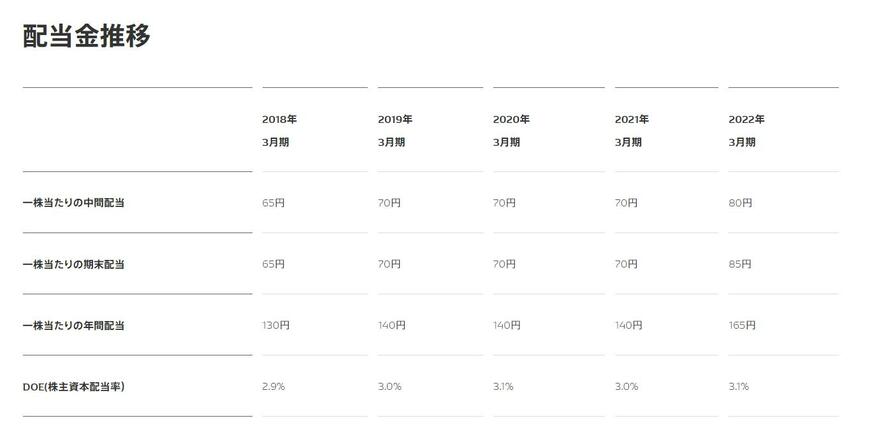
Task: Click the 配当金推移 page heading
Action: (x=86, y=36)
